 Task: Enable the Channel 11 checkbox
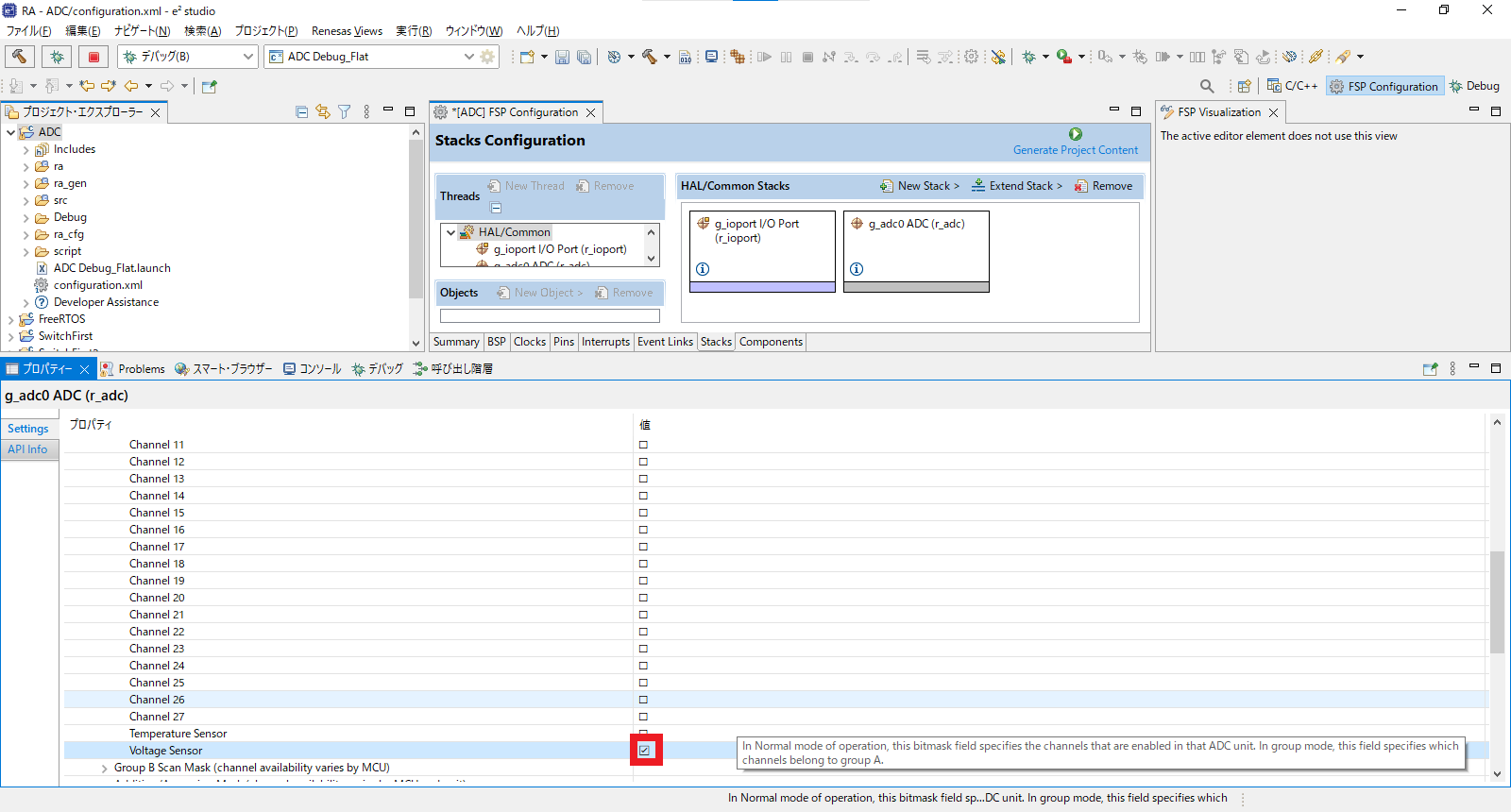[x=643, y=445]
